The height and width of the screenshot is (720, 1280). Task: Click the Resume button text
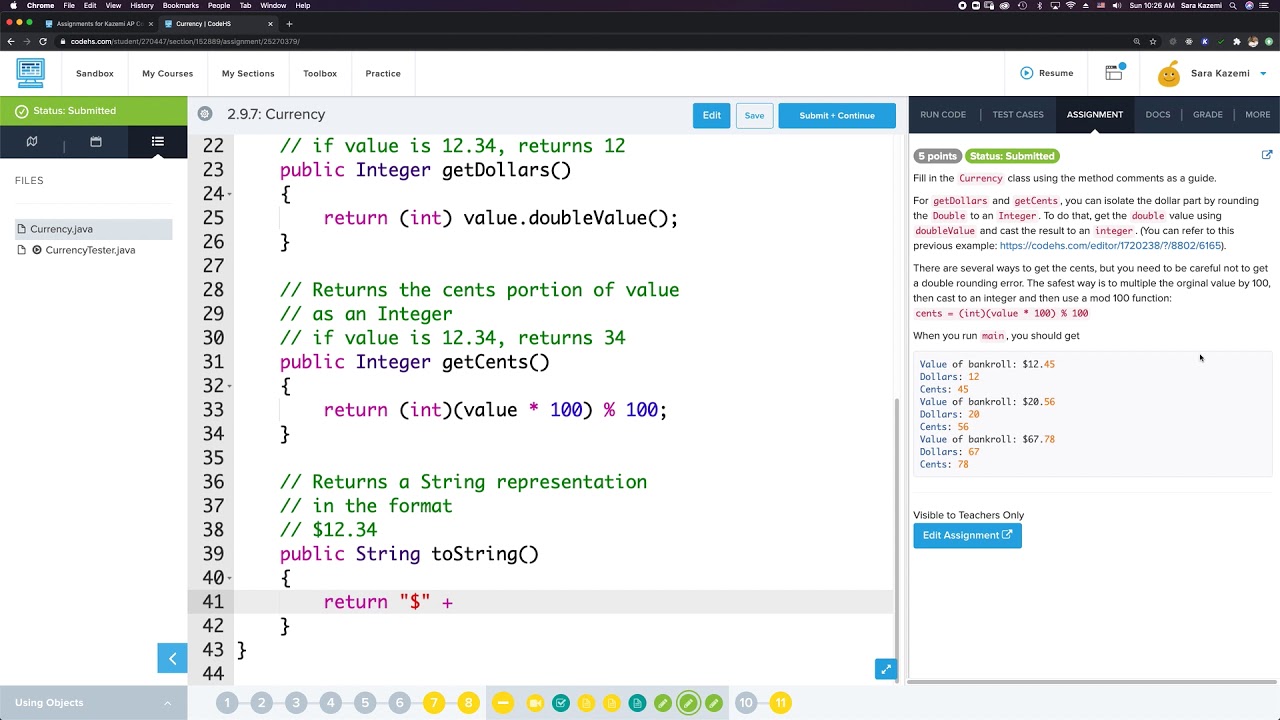coord(1056,73)
